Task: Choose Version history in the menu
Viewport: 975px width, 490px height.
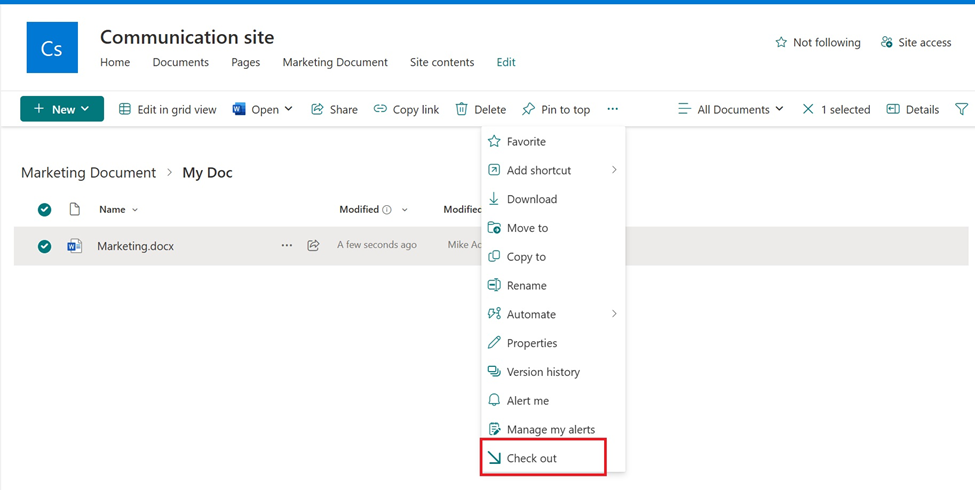Action: [543, 372]
